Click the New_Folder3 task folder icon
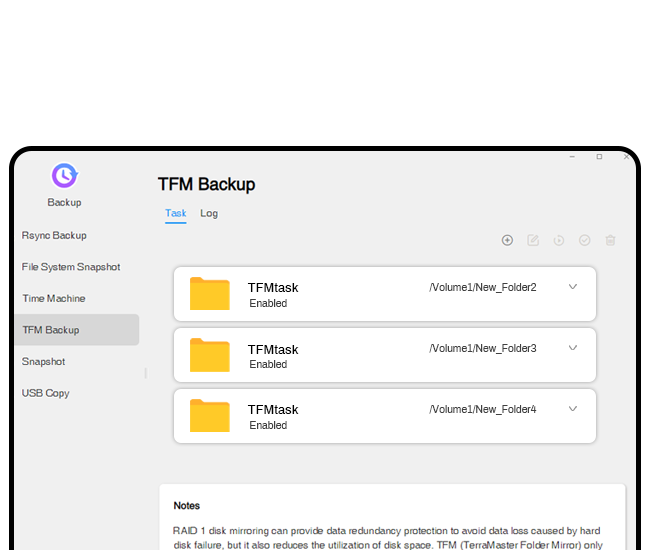648x550 pixels. point(210,355)
